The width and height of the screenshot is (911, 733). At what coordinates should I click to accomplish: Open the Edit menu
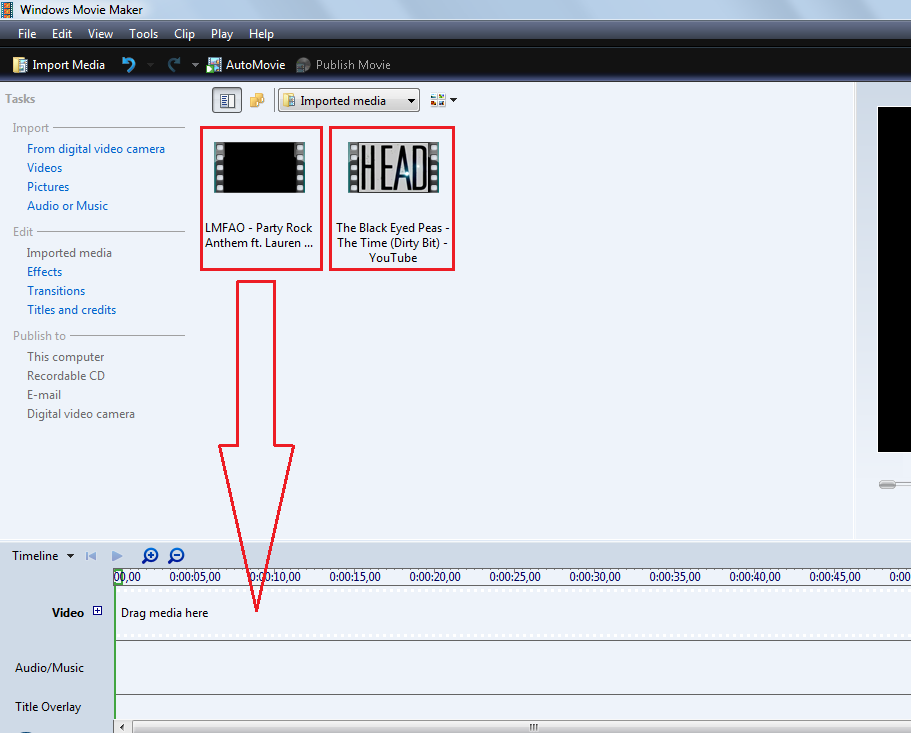62,34
